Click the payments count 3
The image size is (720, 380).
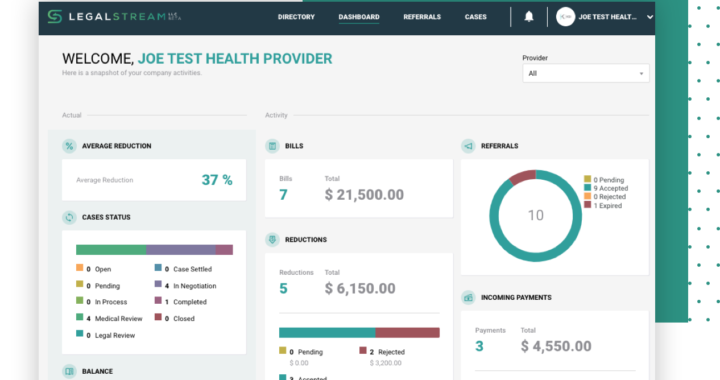(479, 346)
